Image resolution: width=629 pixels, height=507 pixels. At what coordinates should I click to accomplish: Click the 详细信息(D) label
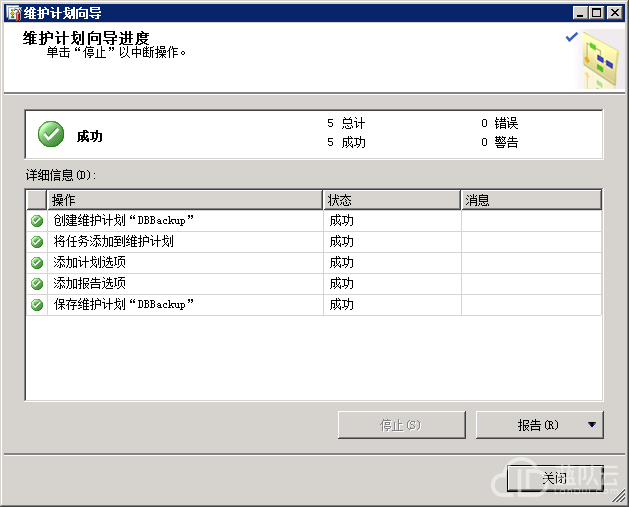click(x=61, y=175)
